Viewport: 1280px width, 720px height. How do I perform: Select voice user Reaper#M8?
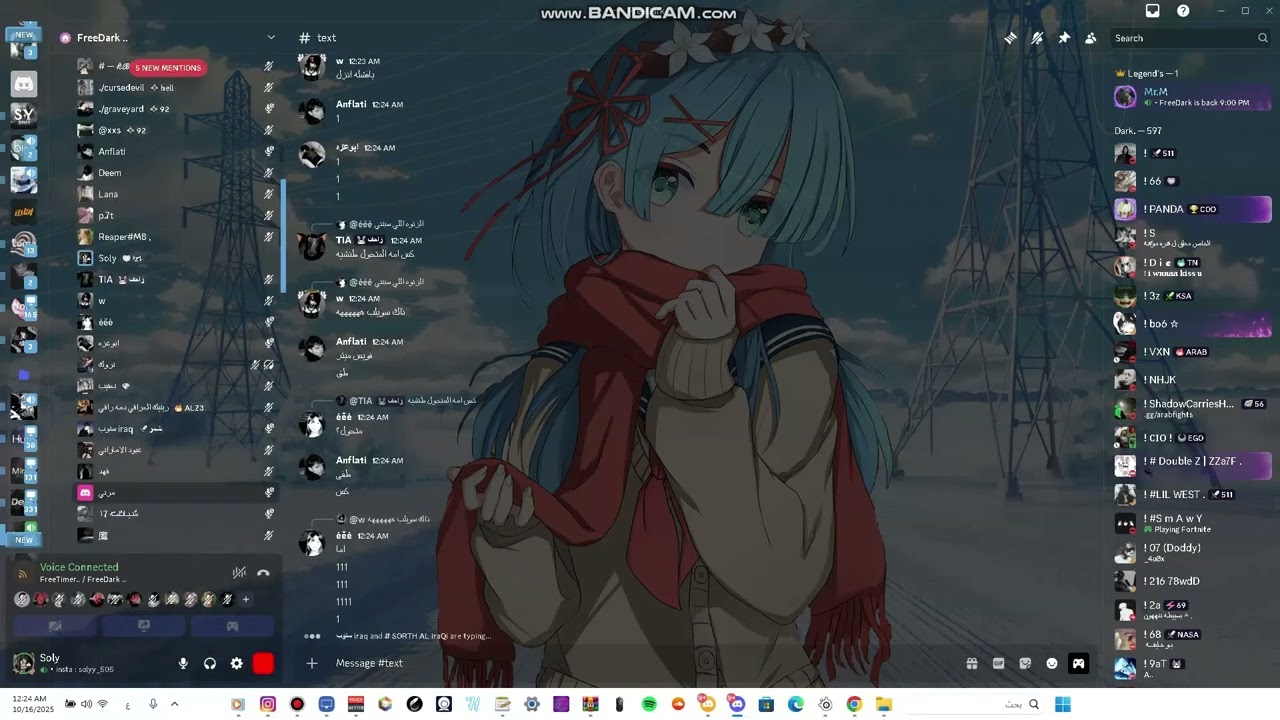(176, 237)
